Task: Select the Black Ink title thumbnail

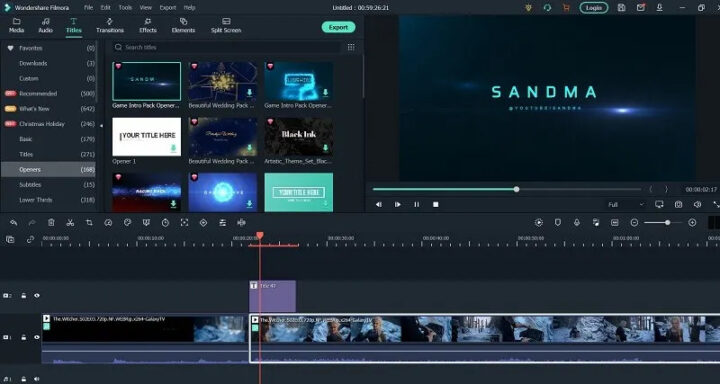Action: point(299,137)
